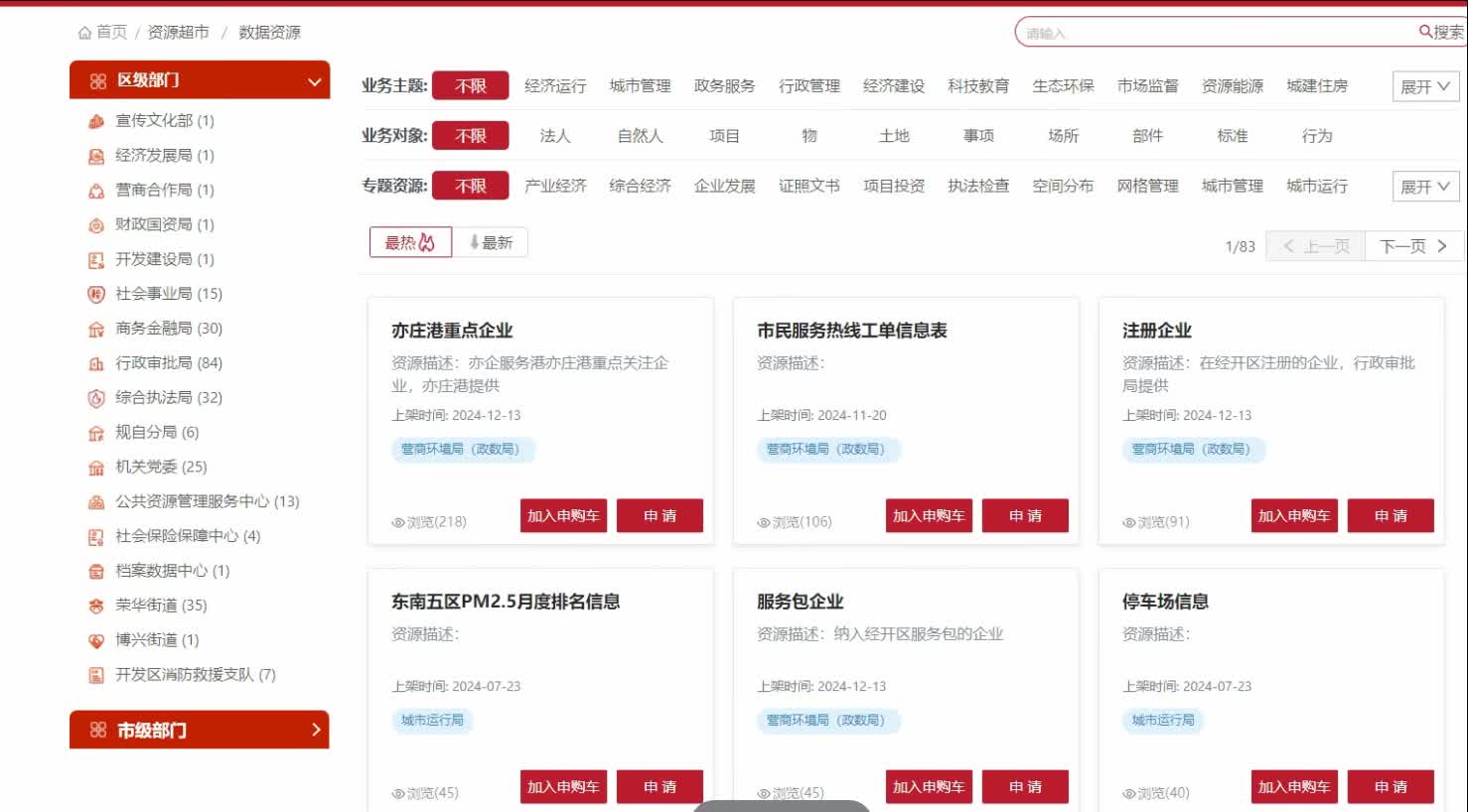
Task: Click the 营商合作局 department icon
Action: coord(96,191)
